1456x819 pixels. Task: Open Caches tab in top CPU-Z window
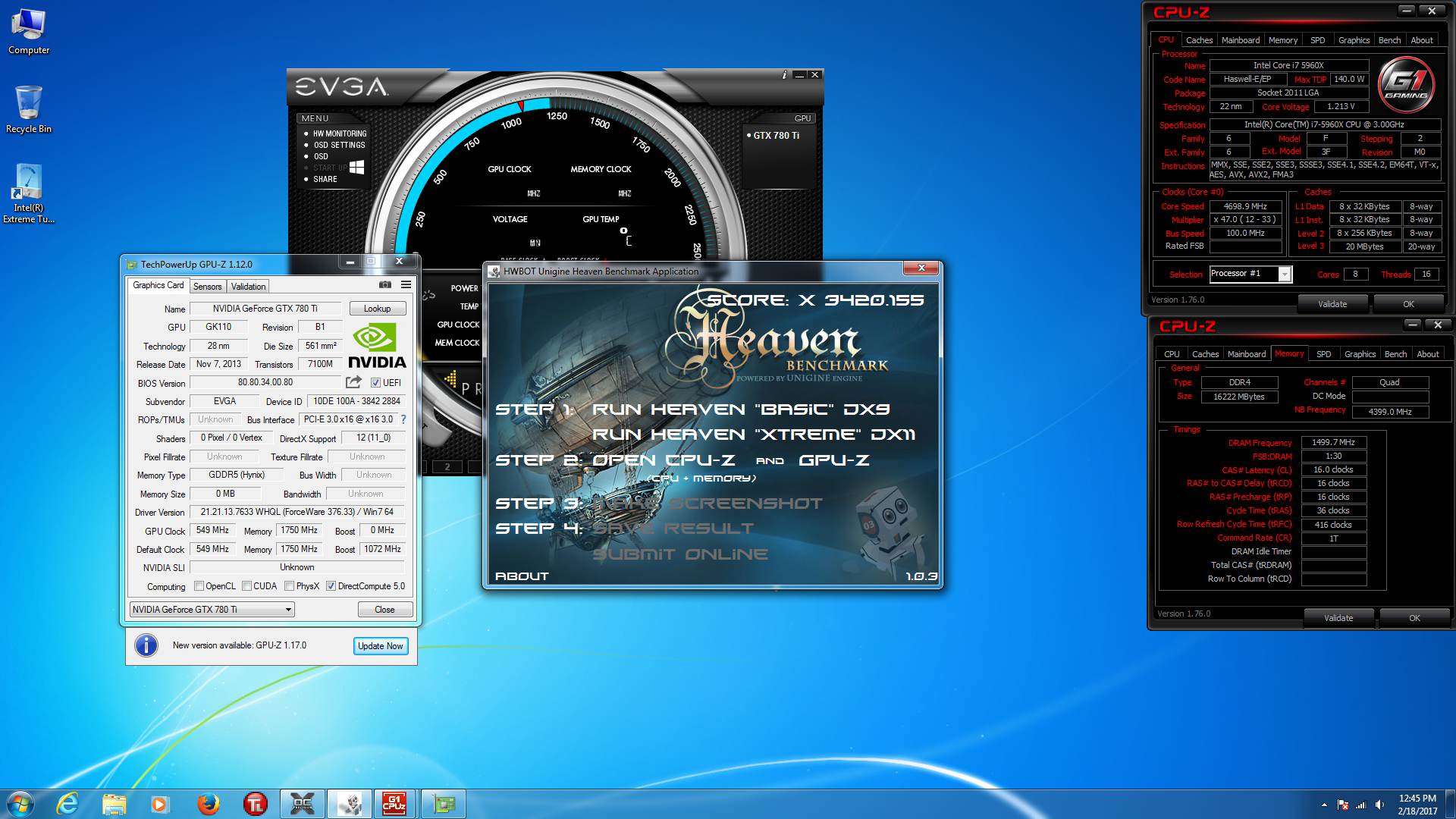(1199, 40)
